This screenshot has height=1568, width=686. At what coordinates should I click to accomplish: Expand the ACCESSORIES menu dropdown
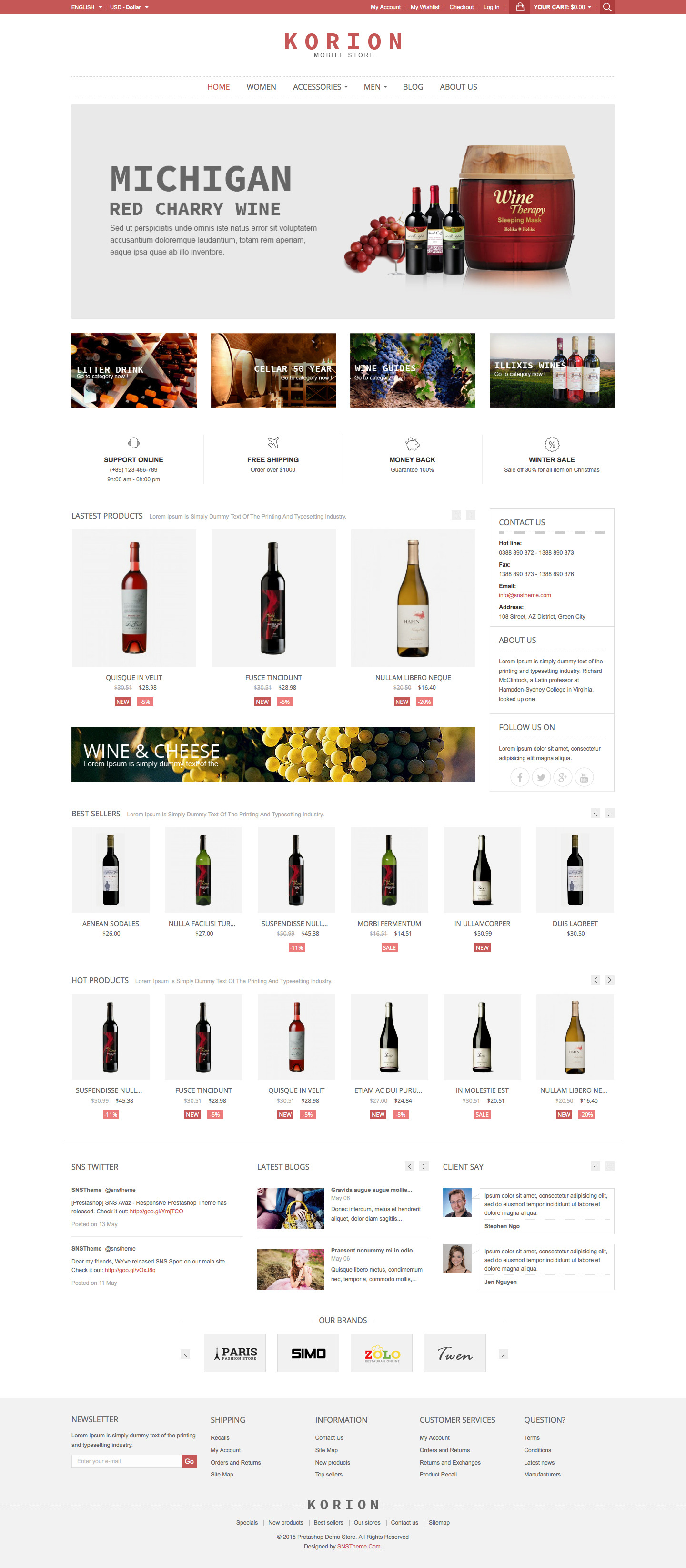(320, 87)
